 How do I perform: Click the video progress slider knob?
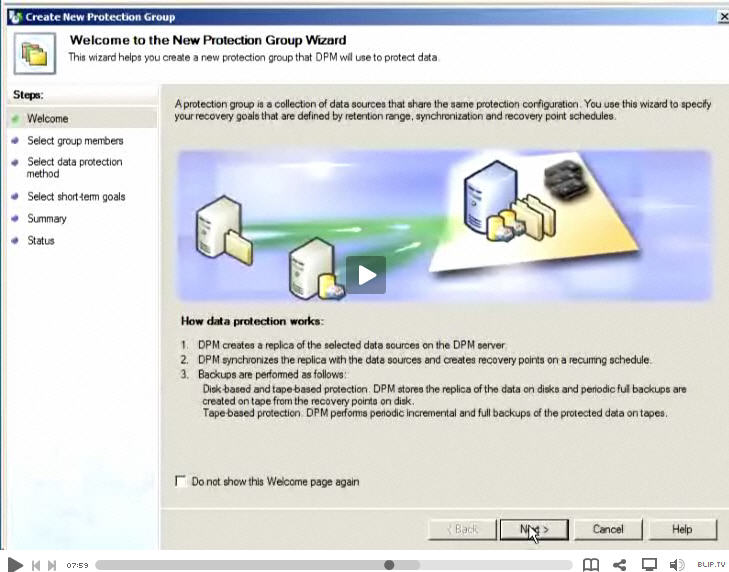pyautogui.click(x=389, y=565)
